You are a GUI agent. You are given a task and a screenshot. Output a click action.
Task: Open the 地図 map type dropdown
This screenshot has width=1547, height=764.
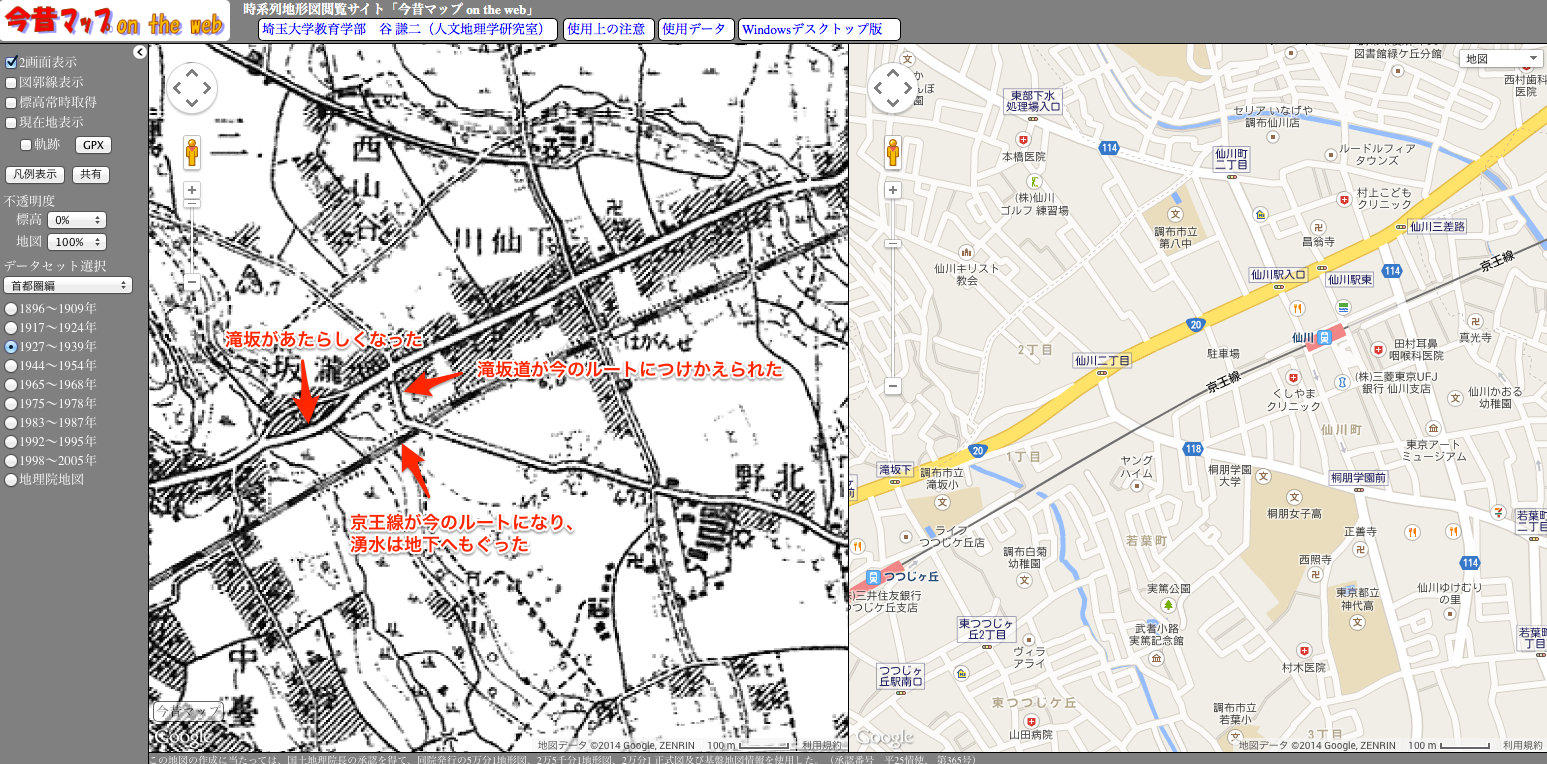click(x=1501, y=59)
